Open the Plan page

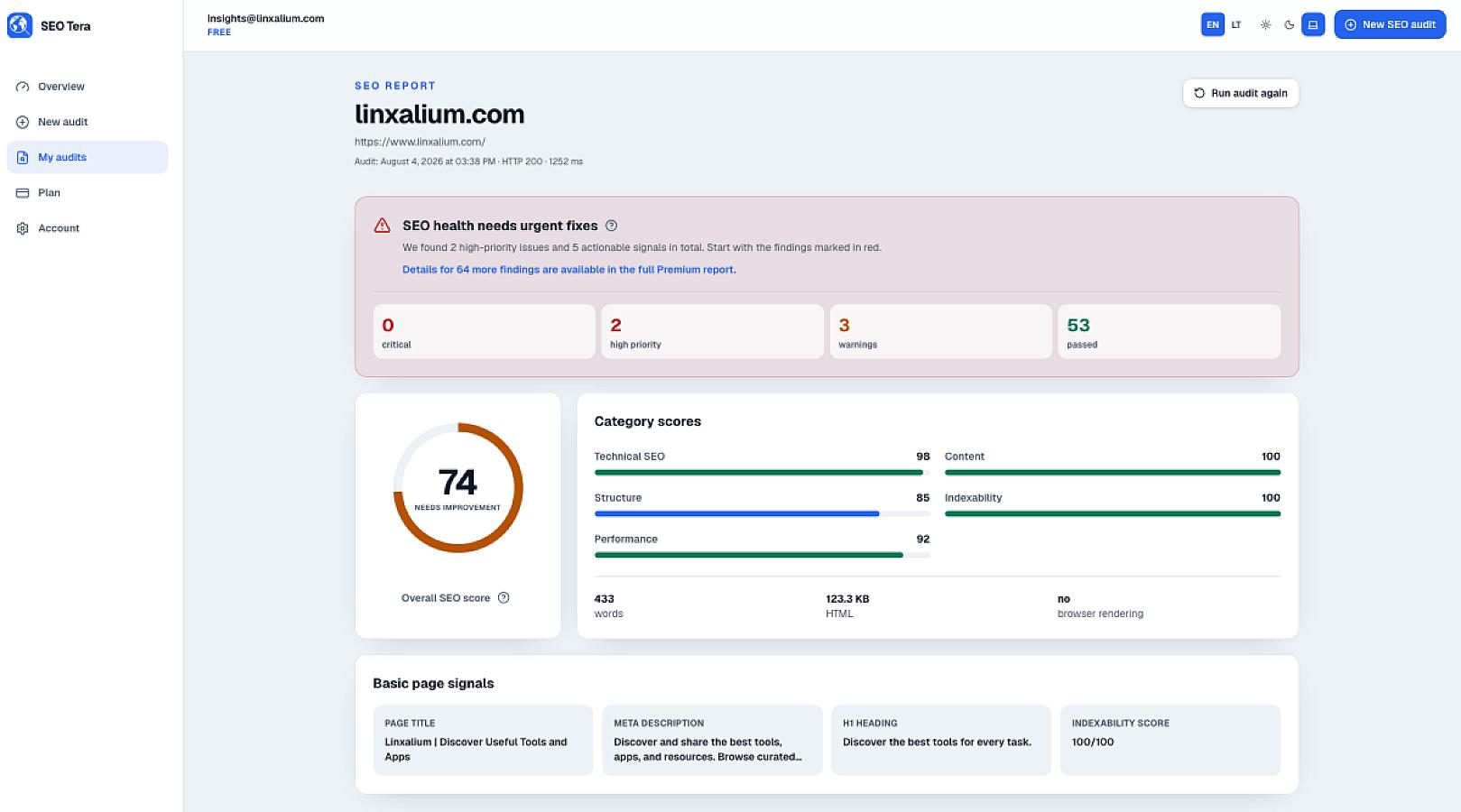point(87,192)
